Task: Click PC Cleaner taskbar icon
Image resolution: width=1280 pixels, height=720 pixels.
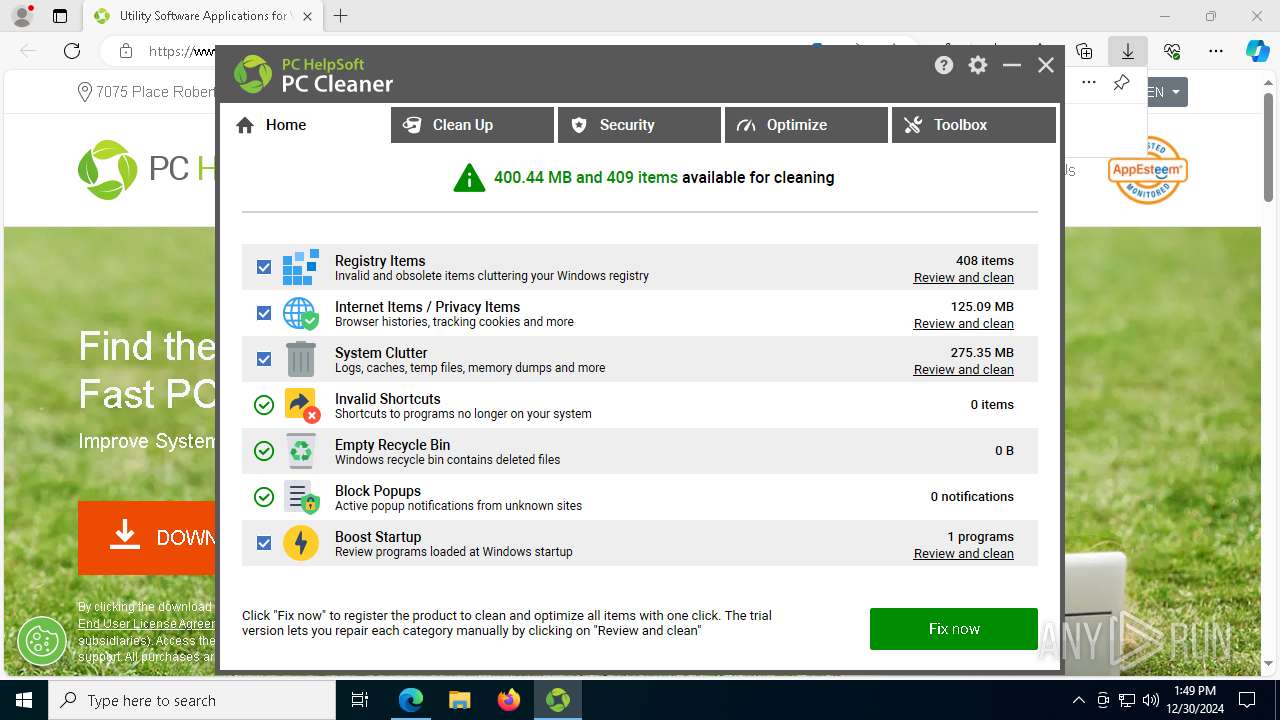Action: pyautogui.click(x=558, y=700)
